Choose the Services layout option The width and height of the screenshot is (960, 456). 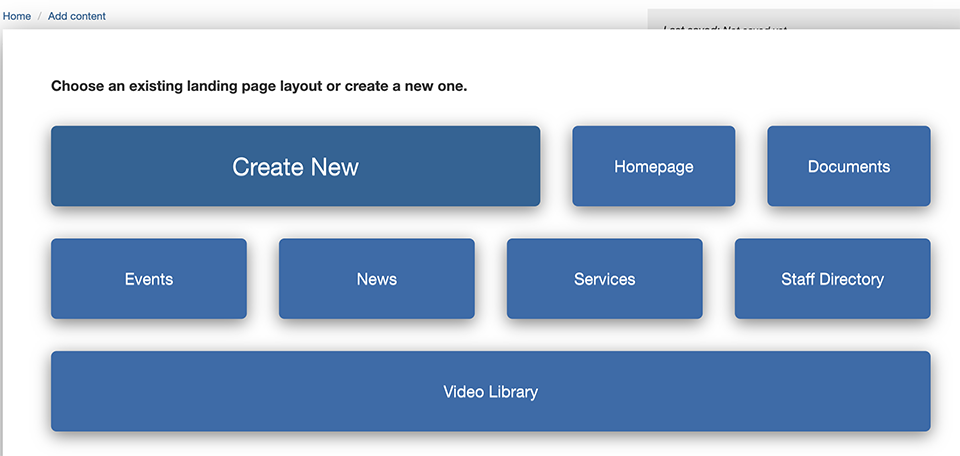coord(604,278)
